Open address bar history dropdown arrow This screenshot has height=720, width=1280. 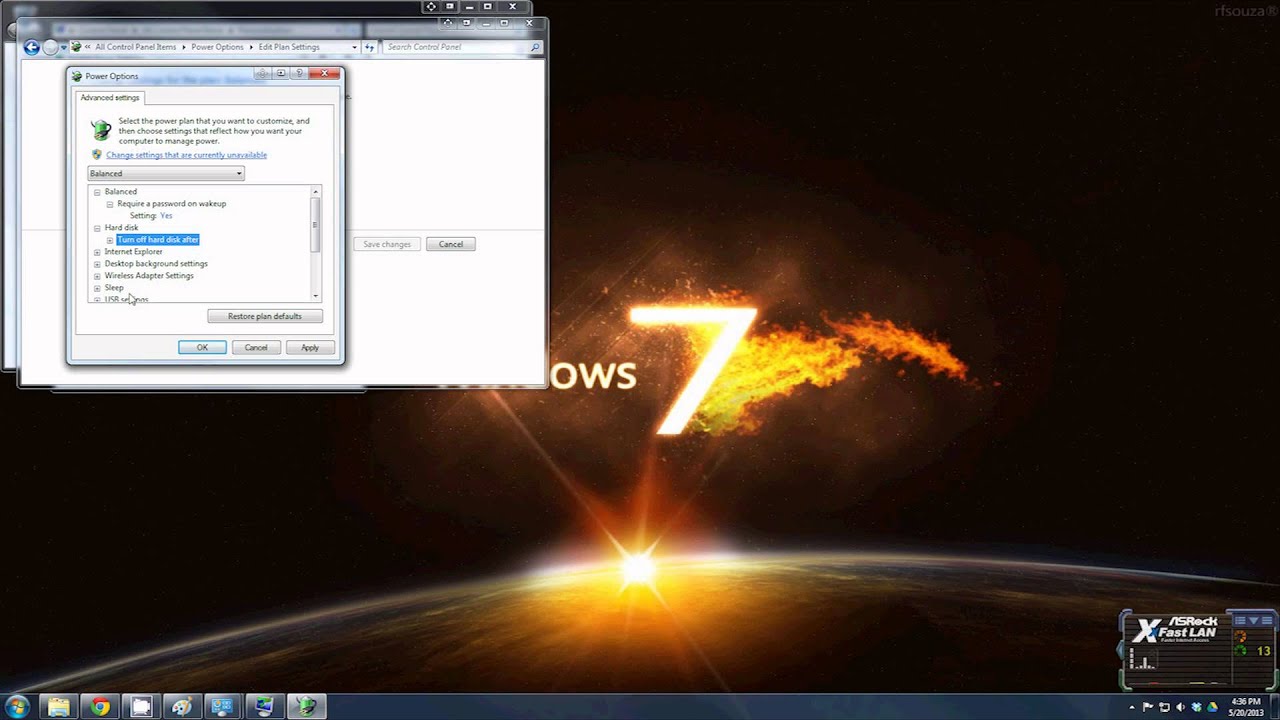tap(354, 47)
